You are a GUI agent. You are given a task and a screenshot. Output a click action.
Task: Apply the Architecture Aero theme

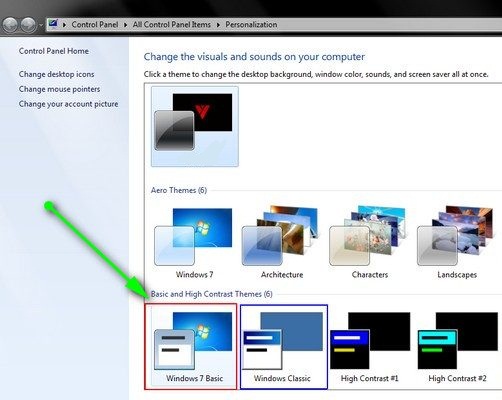(x=282, y=243)
